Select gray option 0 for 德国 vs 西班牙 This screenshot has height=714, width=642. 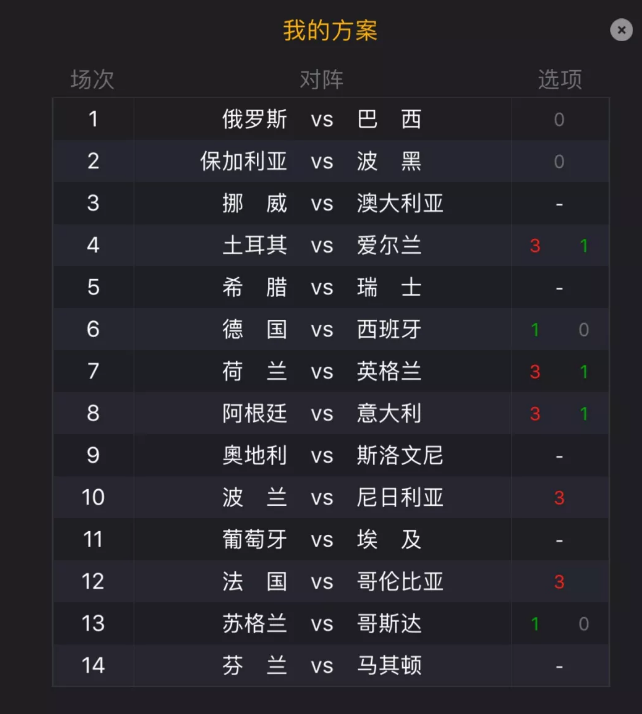point(584,330)
